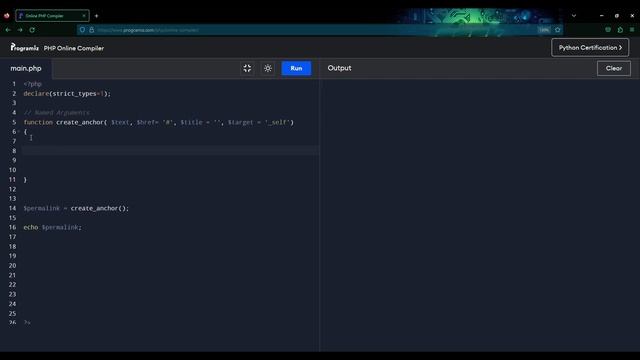Clear the output panel
The image size is (640, 360).
pos(613,68)
